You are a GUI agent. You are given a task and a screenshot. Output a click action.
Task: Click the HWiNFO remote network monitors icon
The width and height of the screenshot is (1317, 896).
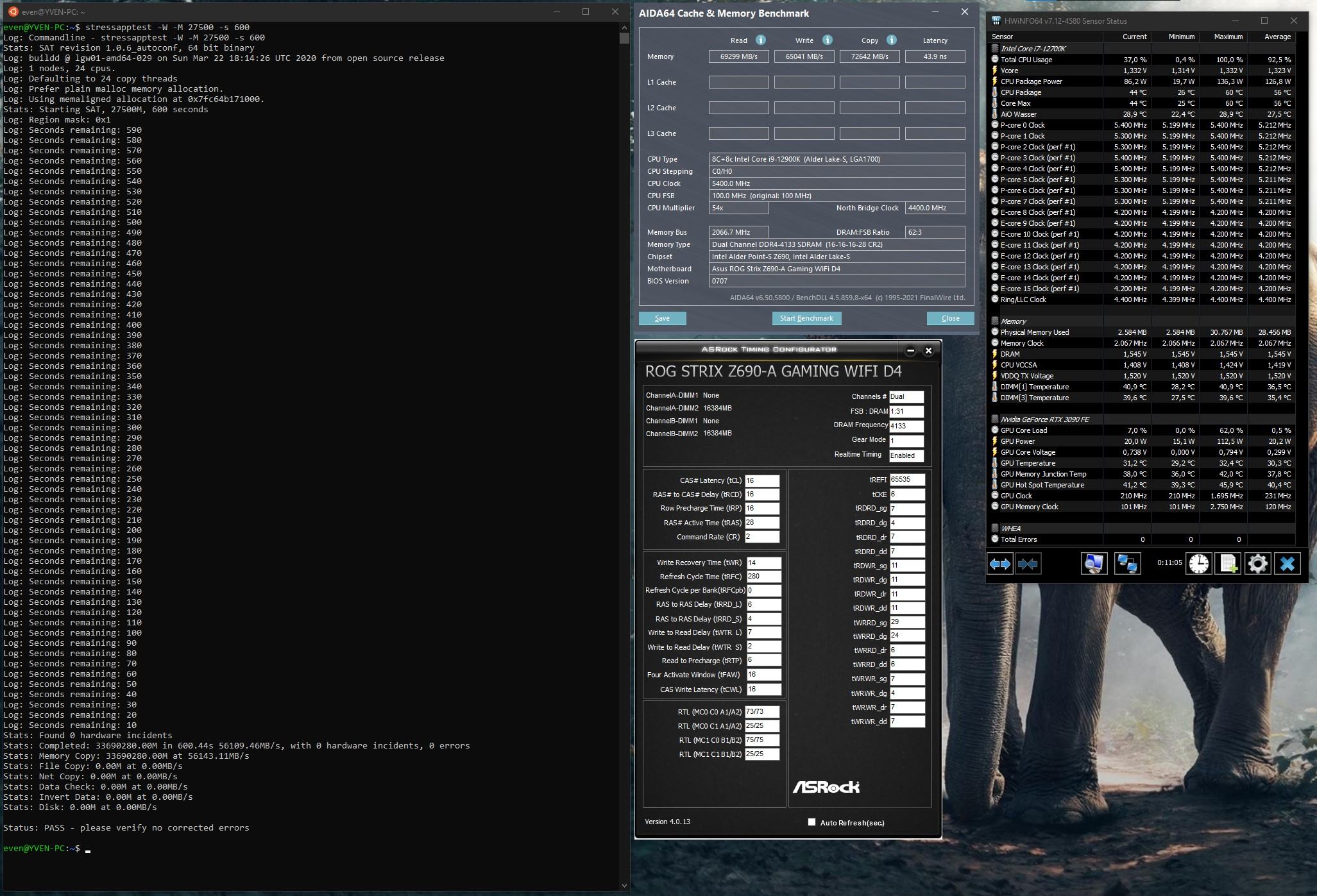click(x=1127, y=564)
